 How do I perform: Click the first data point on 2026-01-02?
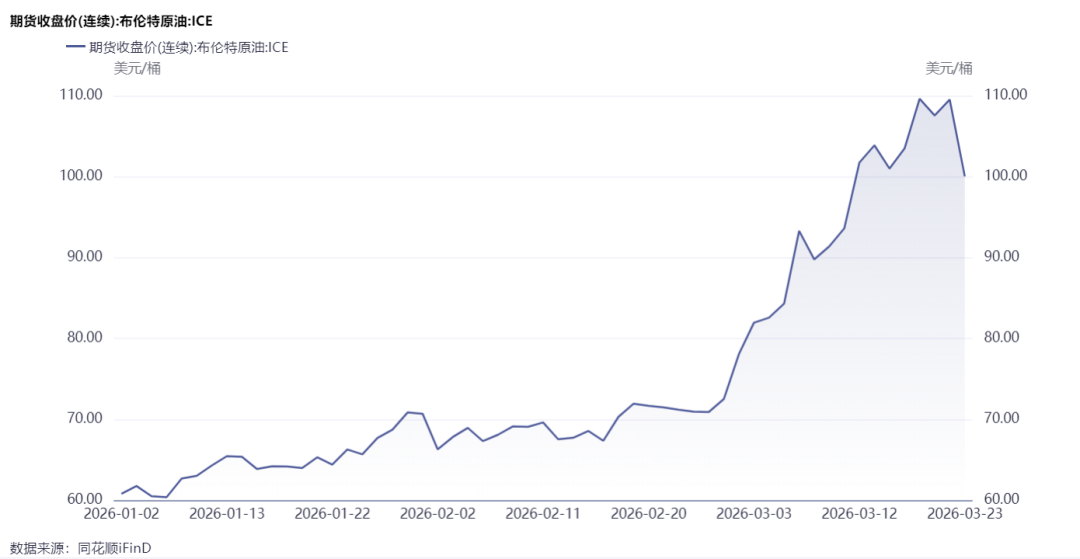[x=122, y=494]
